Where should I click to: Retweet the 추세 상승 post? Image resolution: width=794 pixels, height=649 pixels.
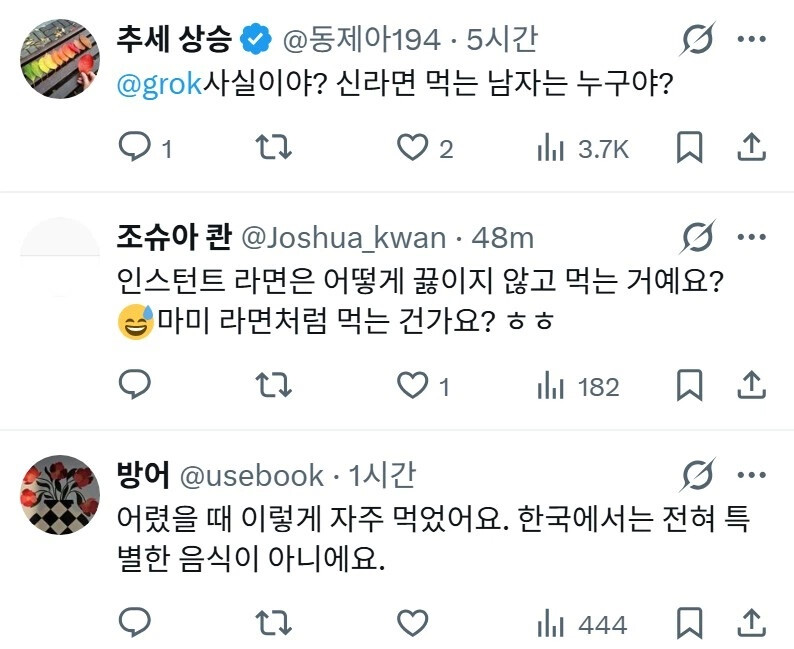coord(273,149)
